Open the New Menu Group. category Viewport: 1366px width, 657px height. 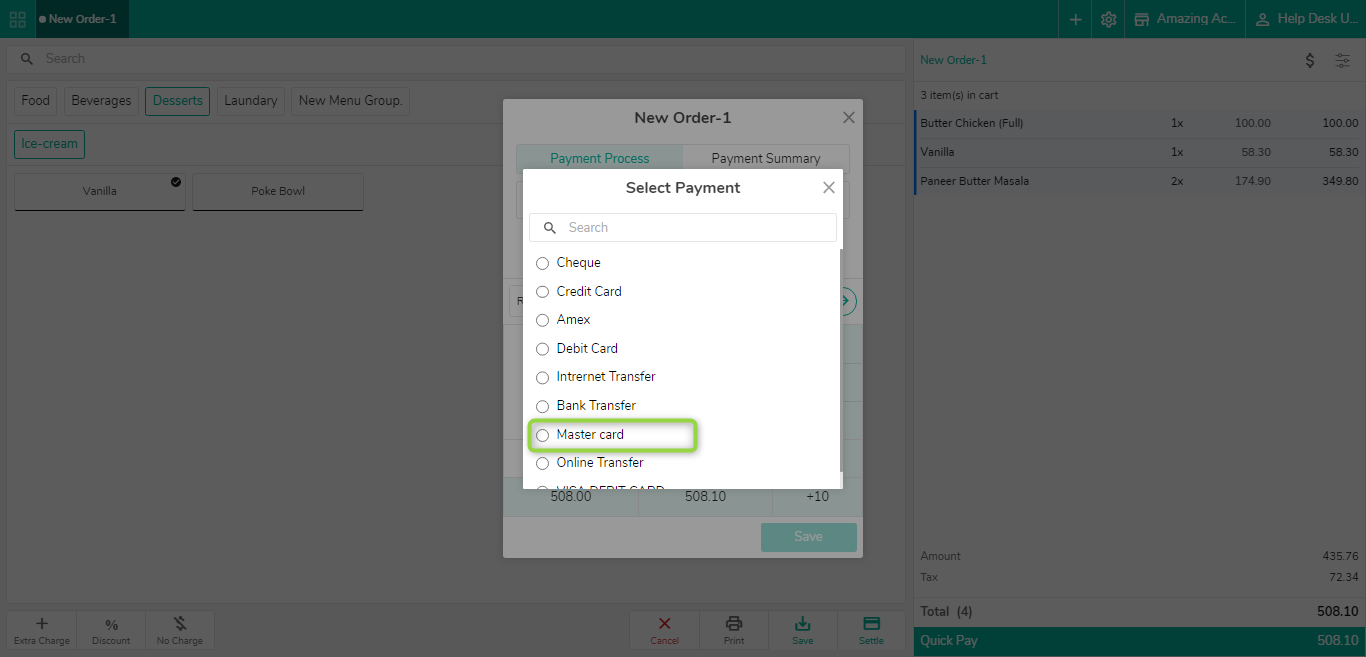coord(350,101)
